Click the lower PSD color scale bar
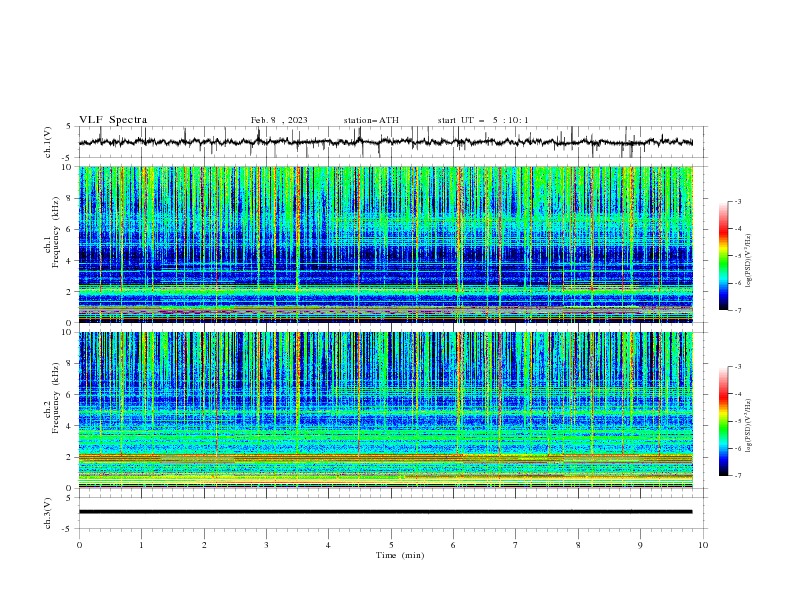 tap(723, 421)
